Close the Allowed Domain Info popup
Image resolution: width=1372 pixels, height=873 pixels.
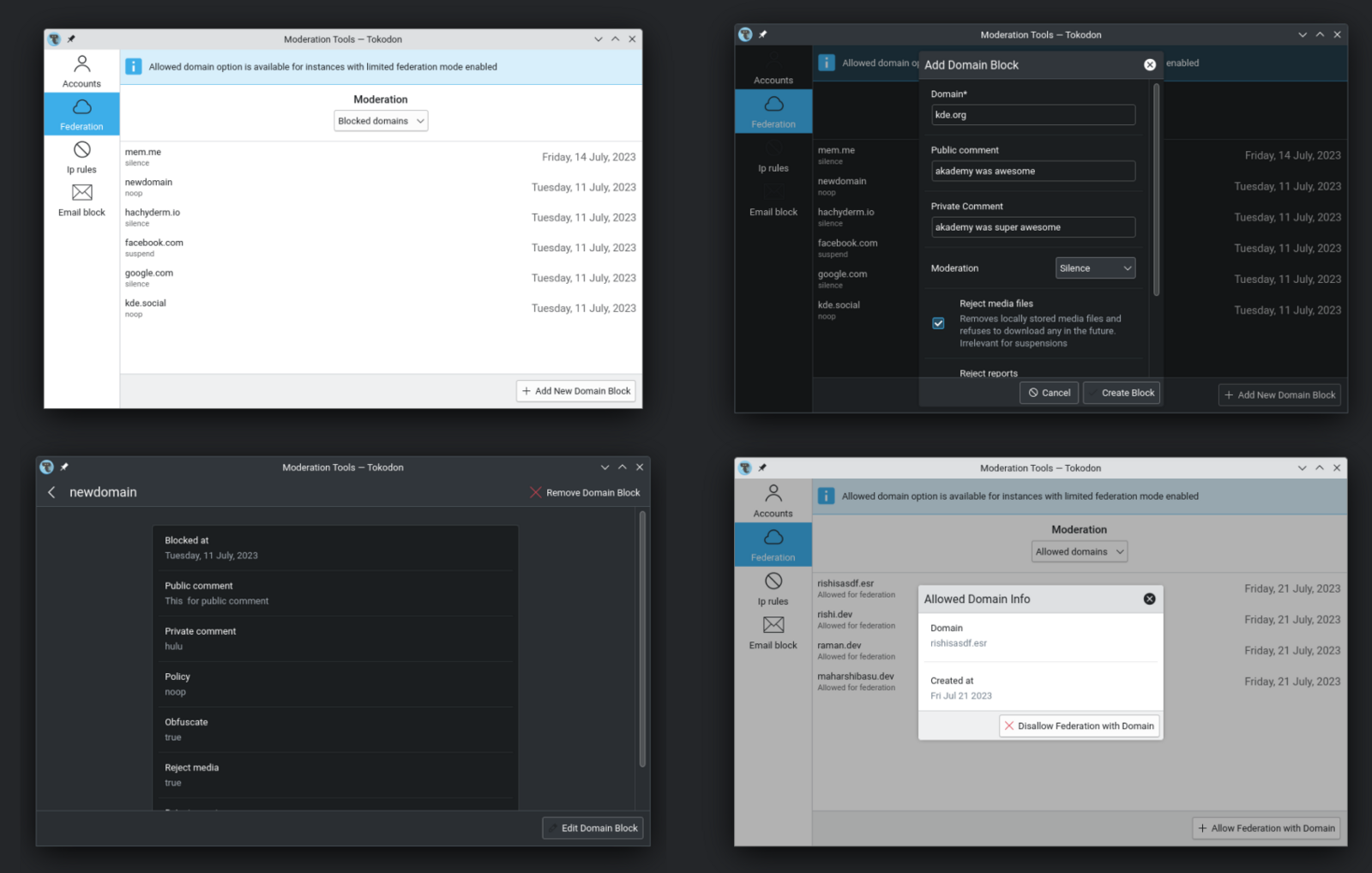tap(1149, 599)
